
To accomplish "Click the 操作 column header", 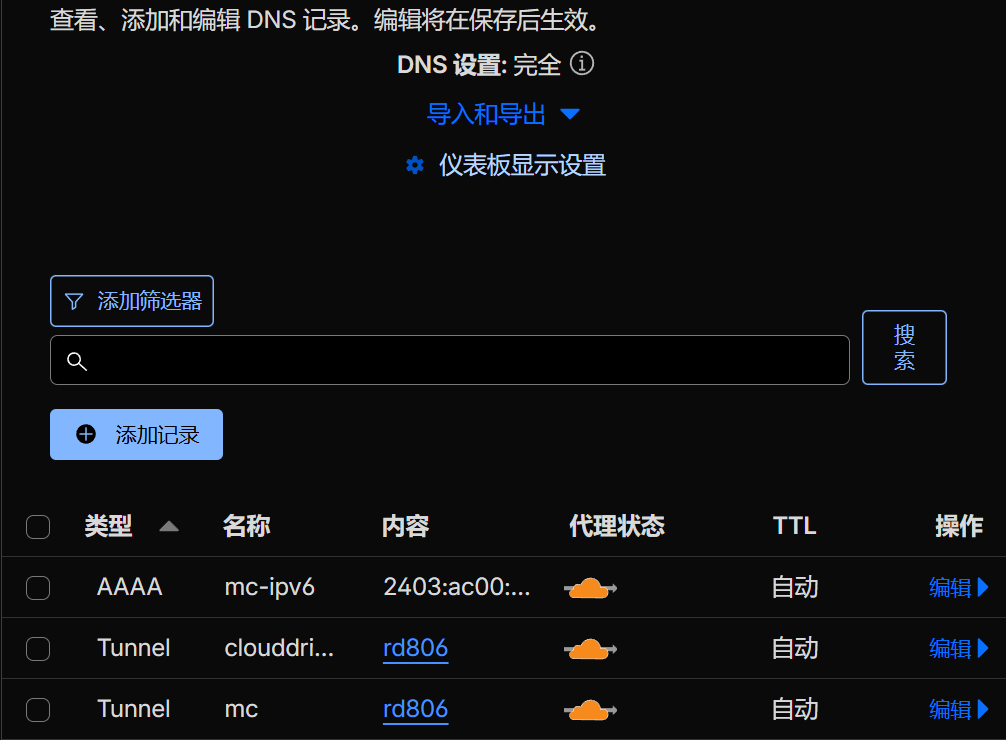I will pos(959,526).
